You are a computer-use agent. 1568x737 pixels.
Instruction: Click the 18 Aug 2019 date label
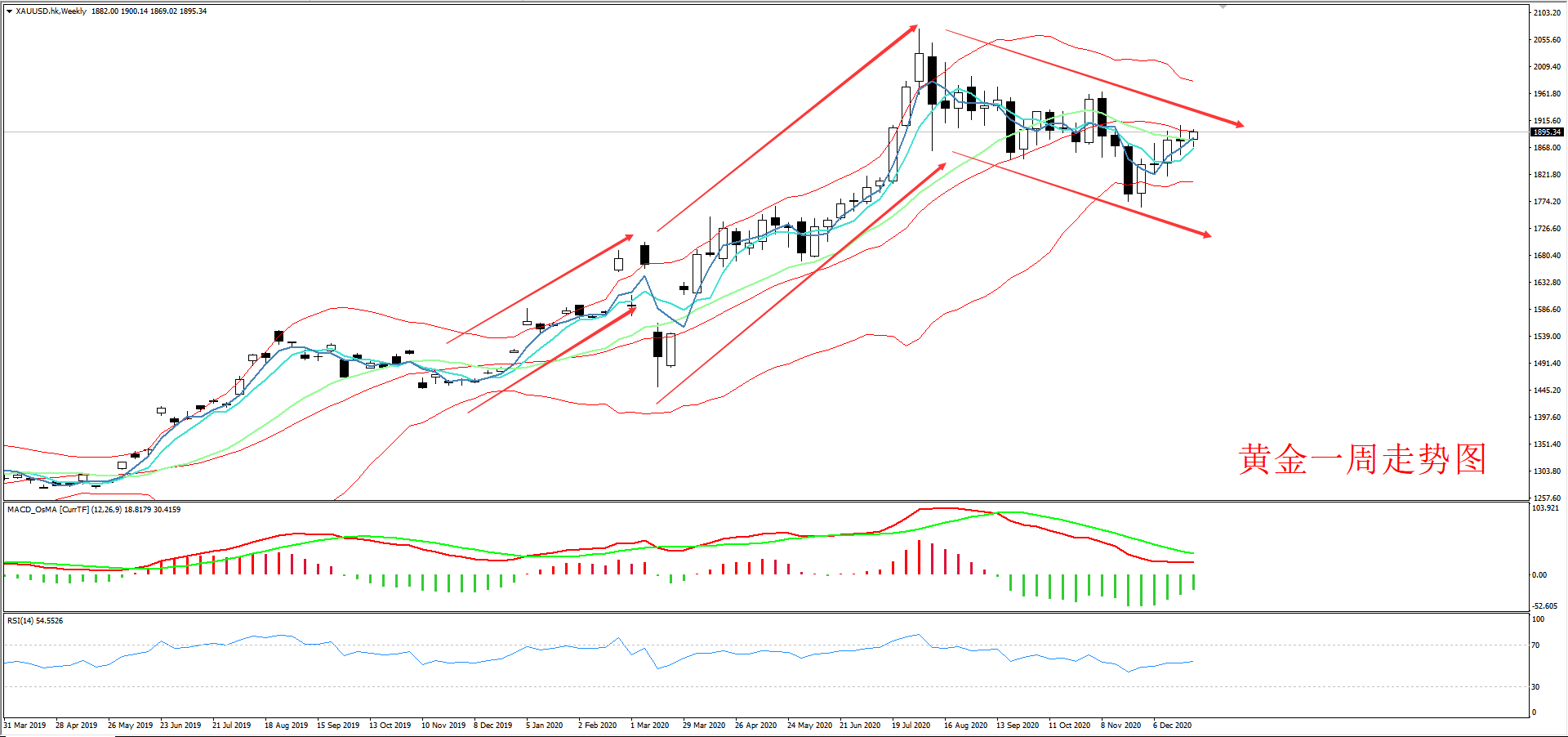pyautogui.click(x=286, y=725)
